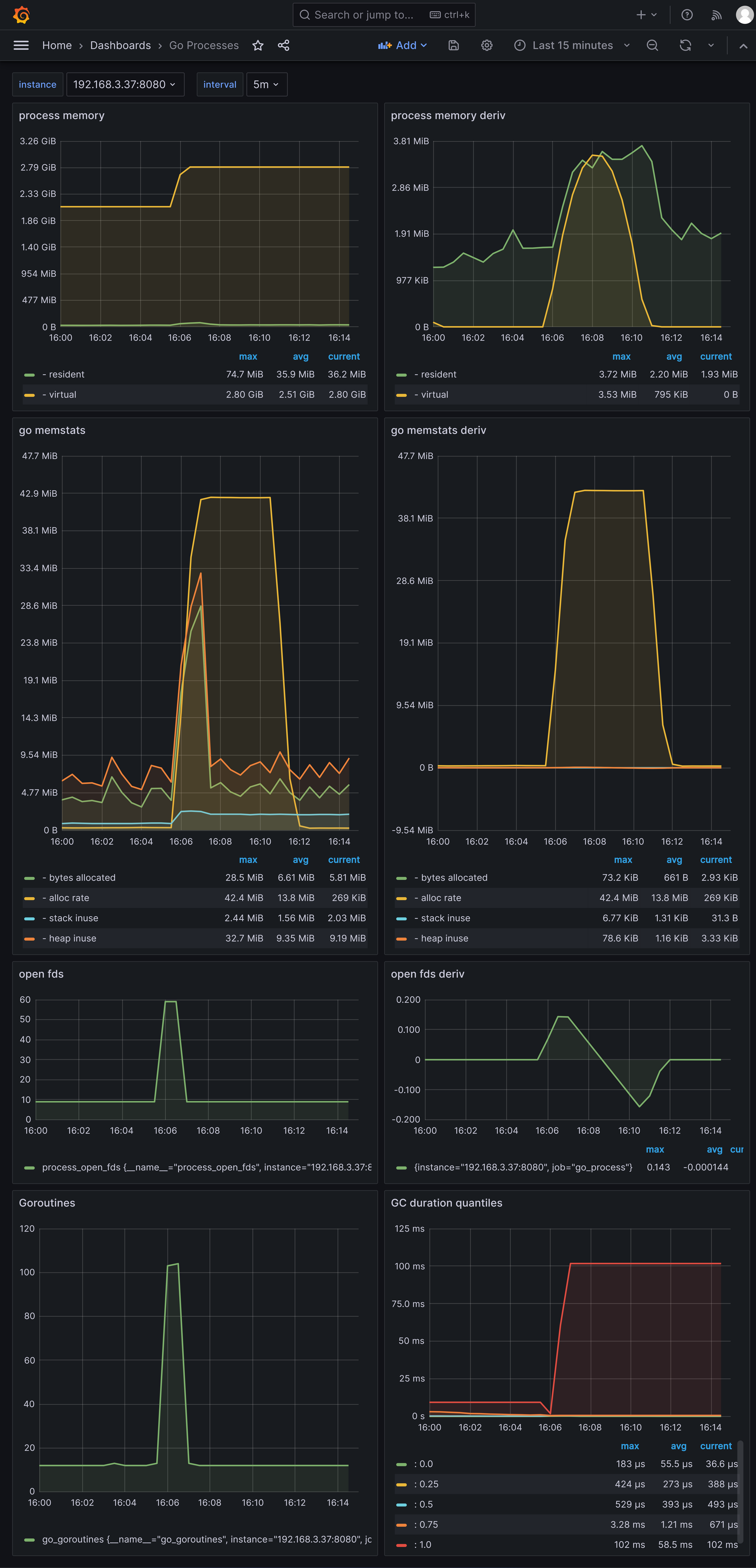
Task: Click the add panel icon
Action: pyautogui.click(x=400, y=45)
